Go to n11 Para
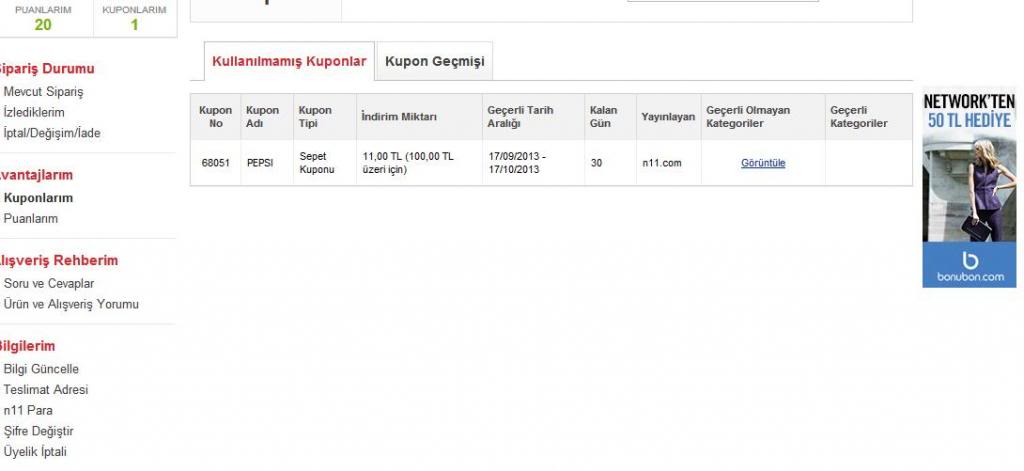This screenshot has width=1024, height=471. pos(27,411)
